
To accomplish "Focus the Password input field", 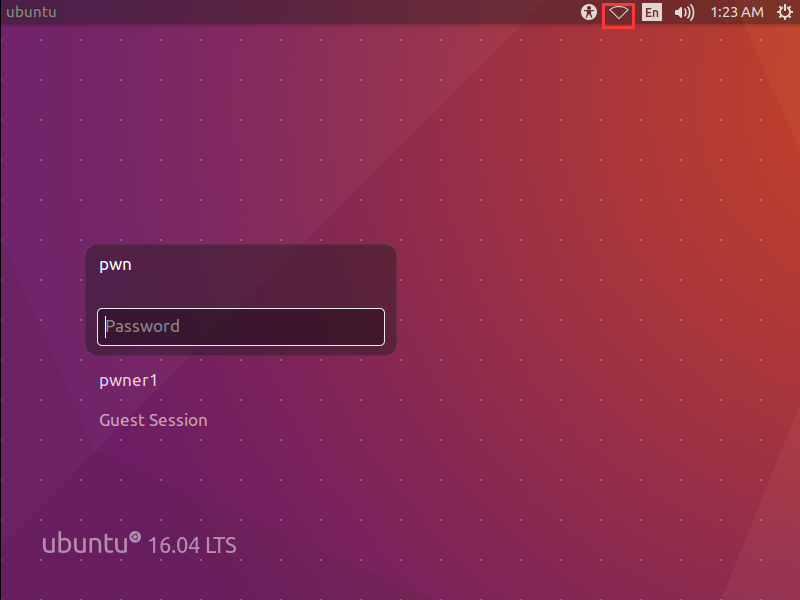I will point(241,327).
